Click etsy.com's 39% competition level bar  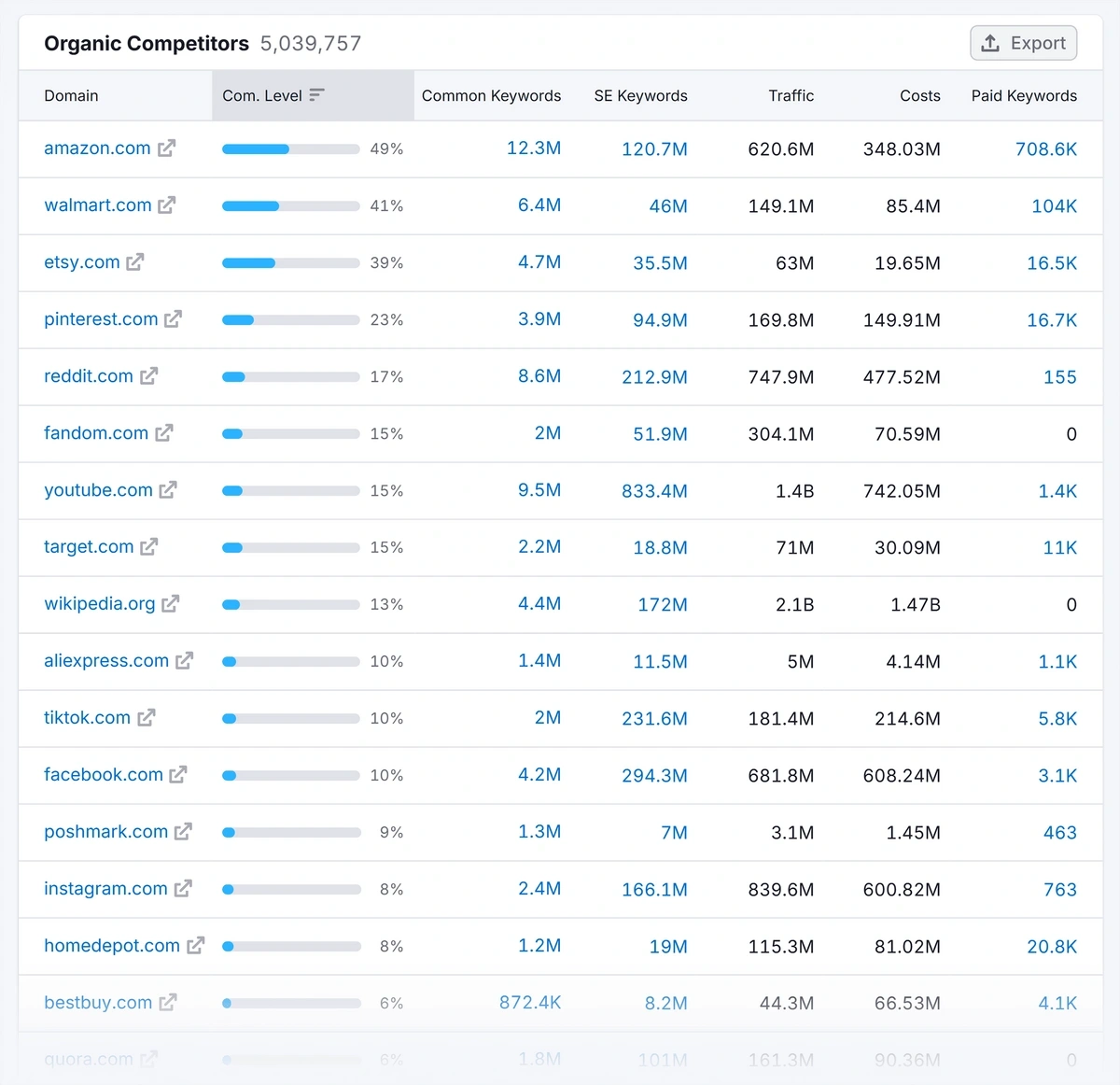(x=291, y=263)
